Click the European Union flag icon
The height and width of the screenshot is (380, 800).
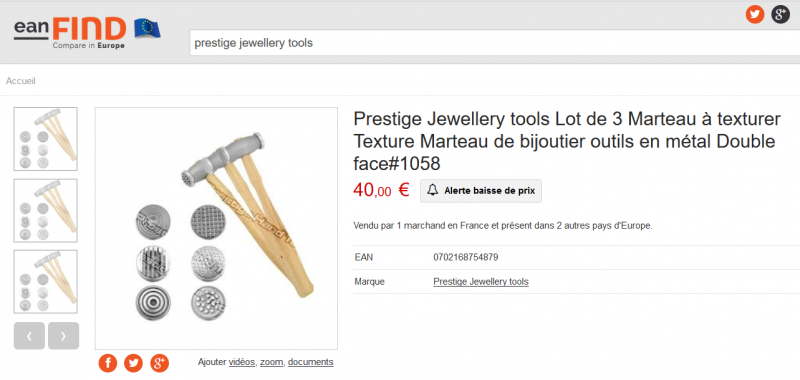(147, 28)
